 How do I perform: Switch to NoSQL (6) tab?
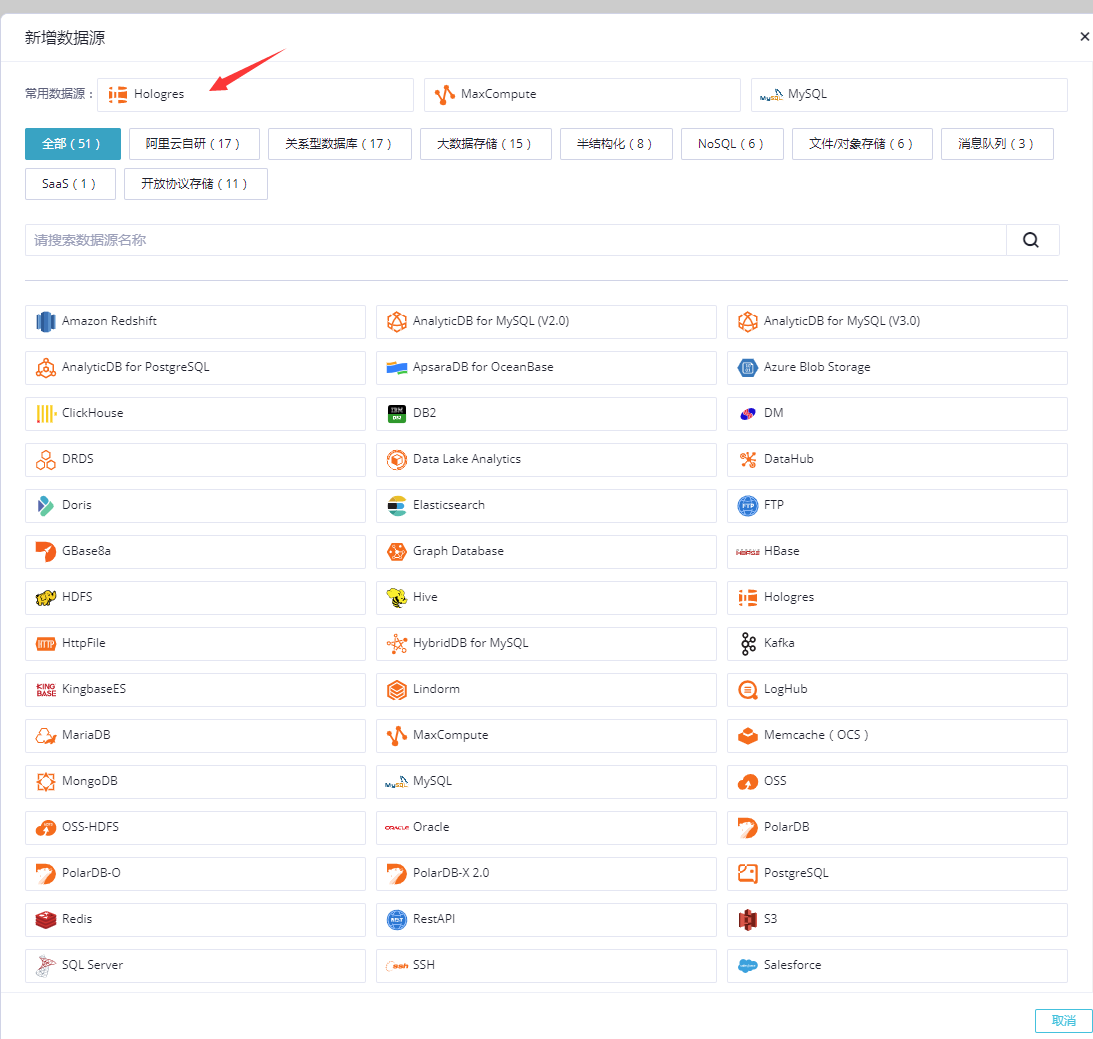pos(732,144)
